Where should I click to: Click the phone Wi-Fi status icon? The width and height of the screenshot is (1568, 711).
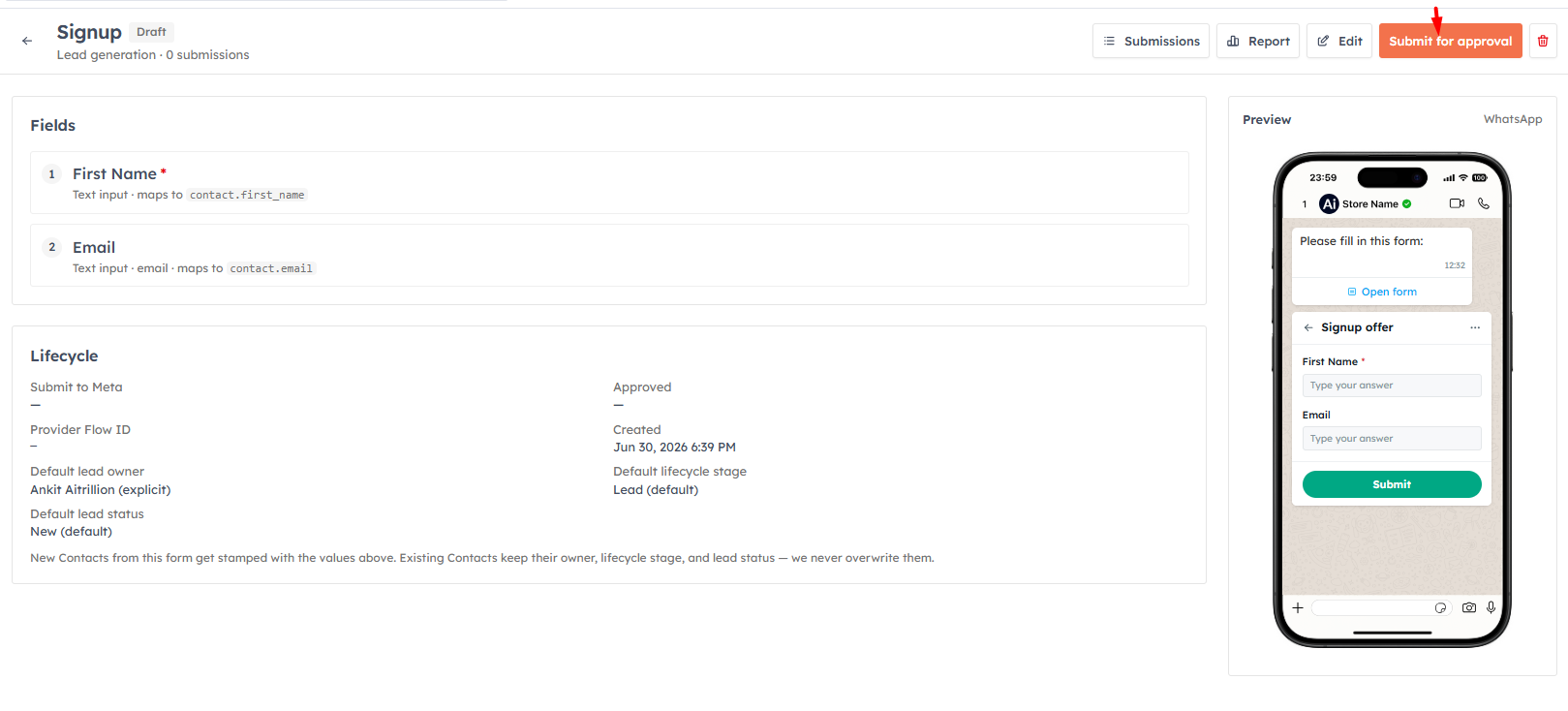click(x=1463, y=178)
